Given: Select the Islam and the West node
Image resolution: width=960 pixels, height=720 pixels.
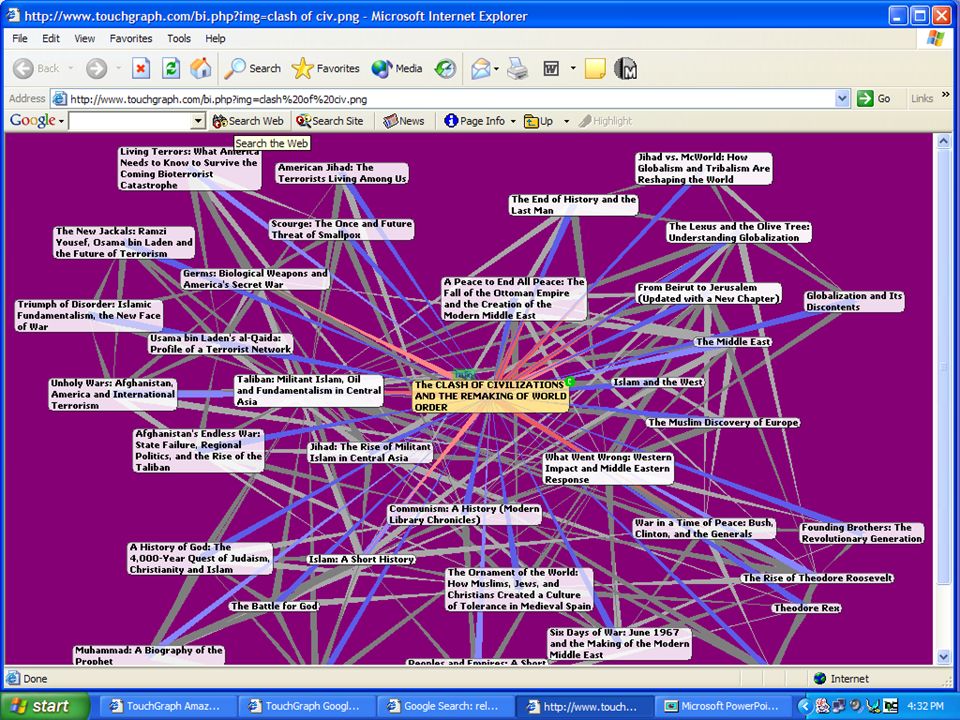Looking at the screenshot, I should click(x=658, y=382).
